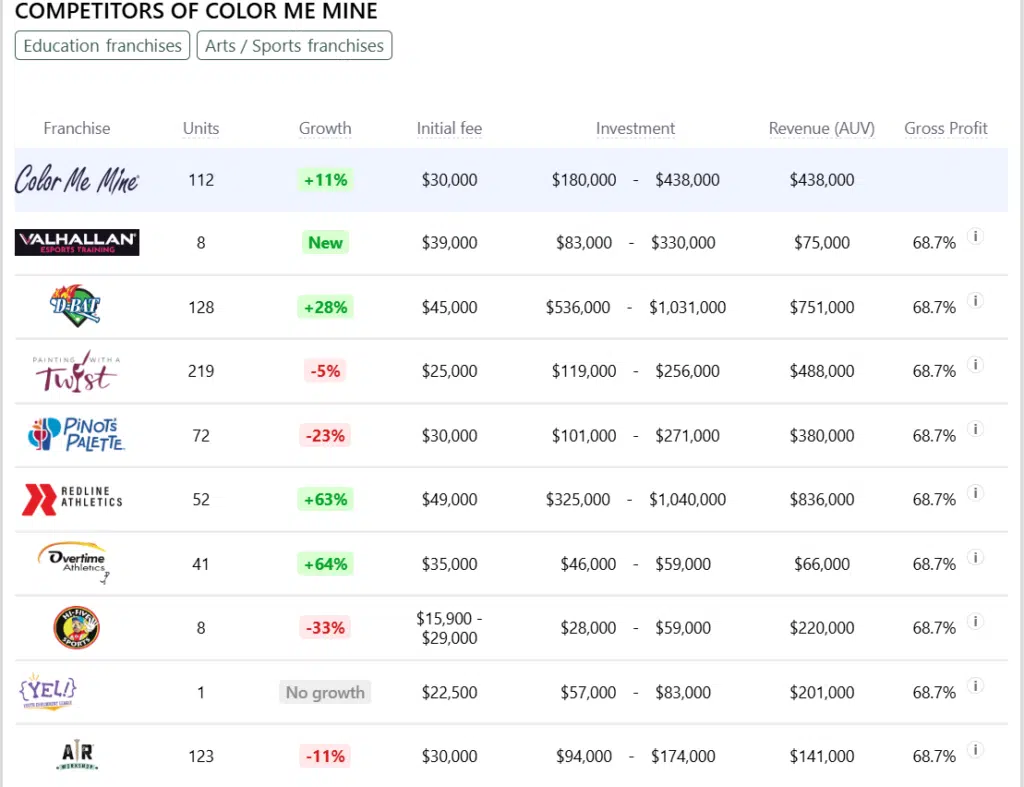Open Painting with a Twist logo

coord(75,371)
